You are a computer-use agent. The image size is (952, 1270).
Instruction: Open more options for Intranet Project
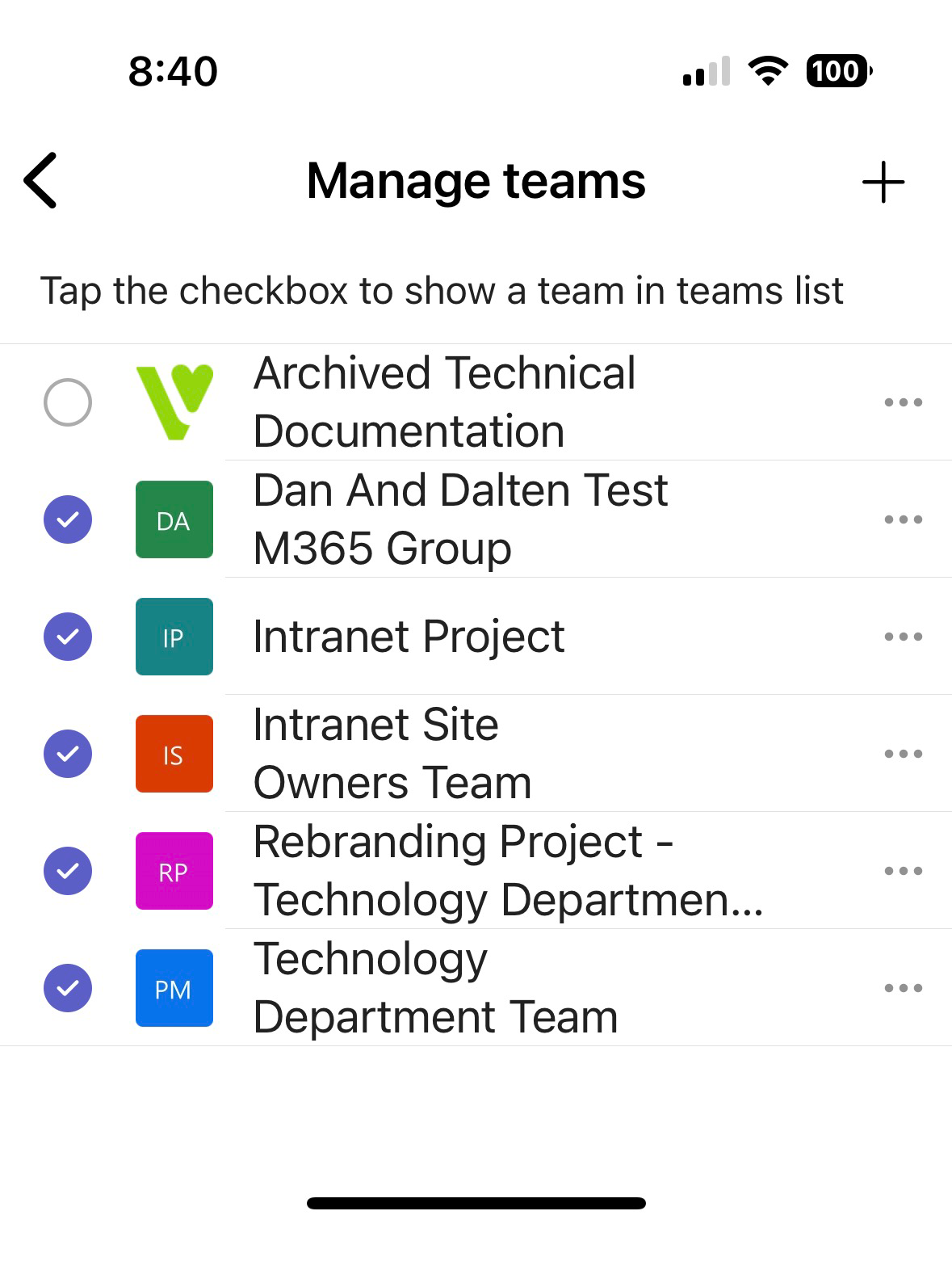(903, 637)
